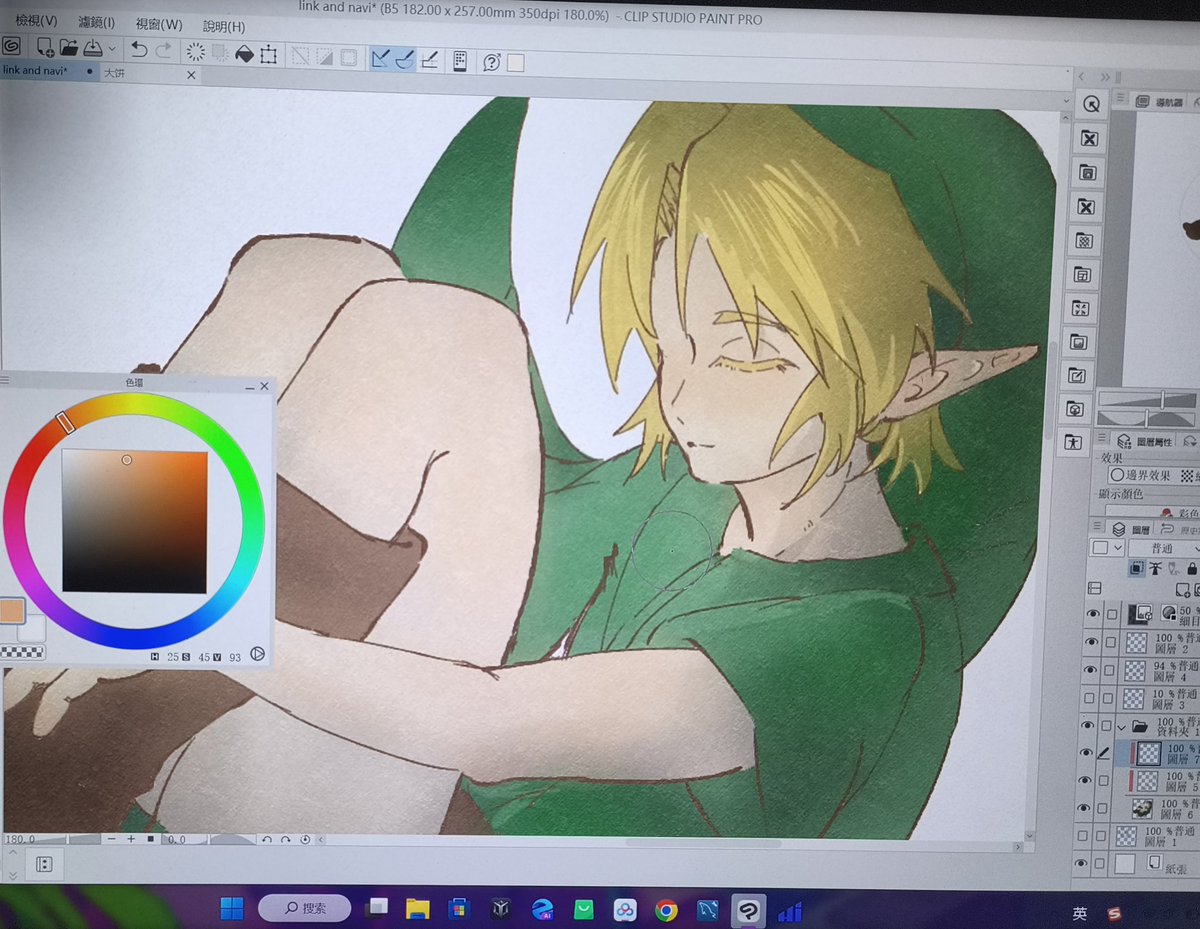
Task: Open File Explorer from the taskbar
Action: [x=417, y=909]
